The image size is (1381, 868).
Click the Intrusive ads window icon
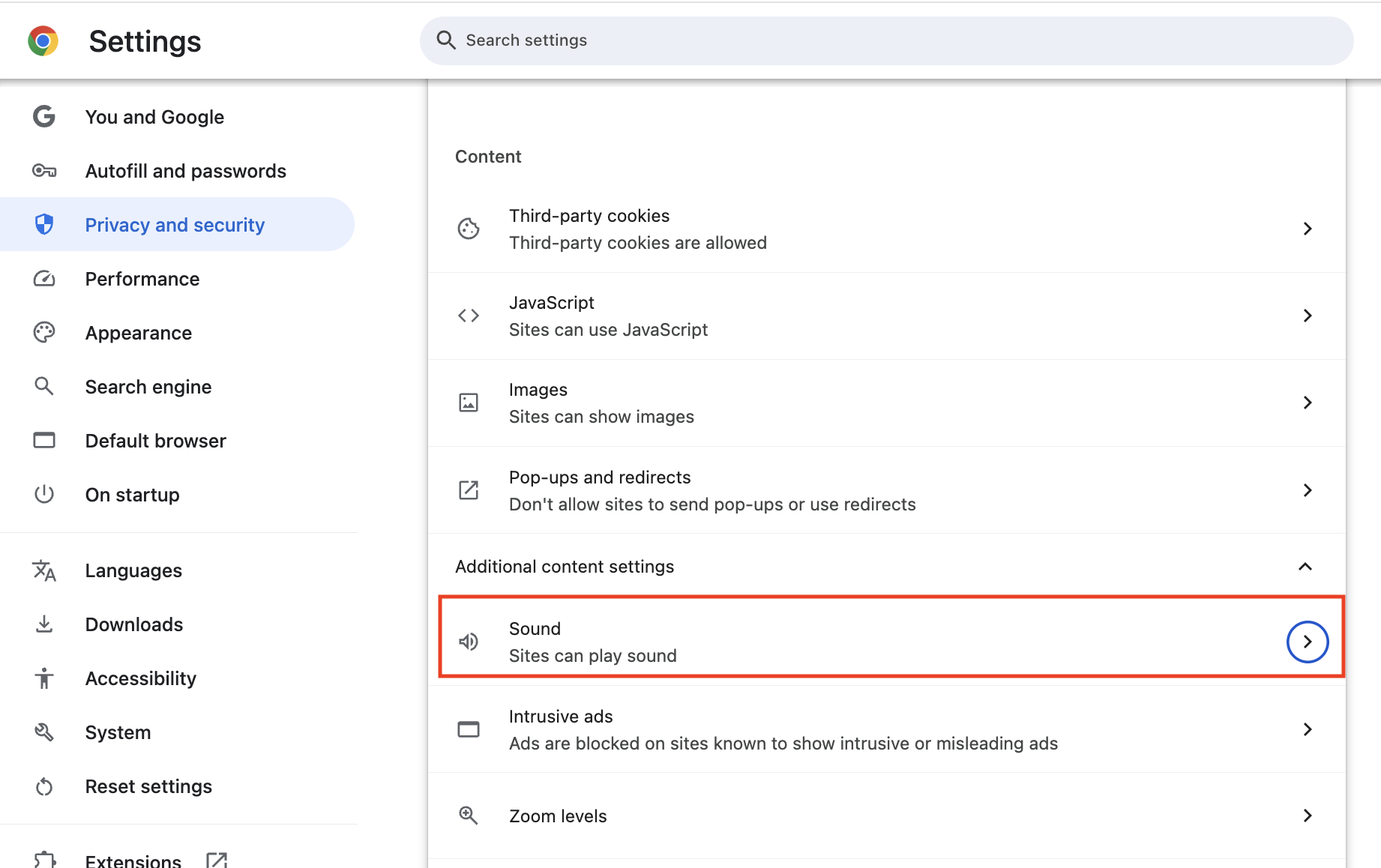(x=469, y=729)
